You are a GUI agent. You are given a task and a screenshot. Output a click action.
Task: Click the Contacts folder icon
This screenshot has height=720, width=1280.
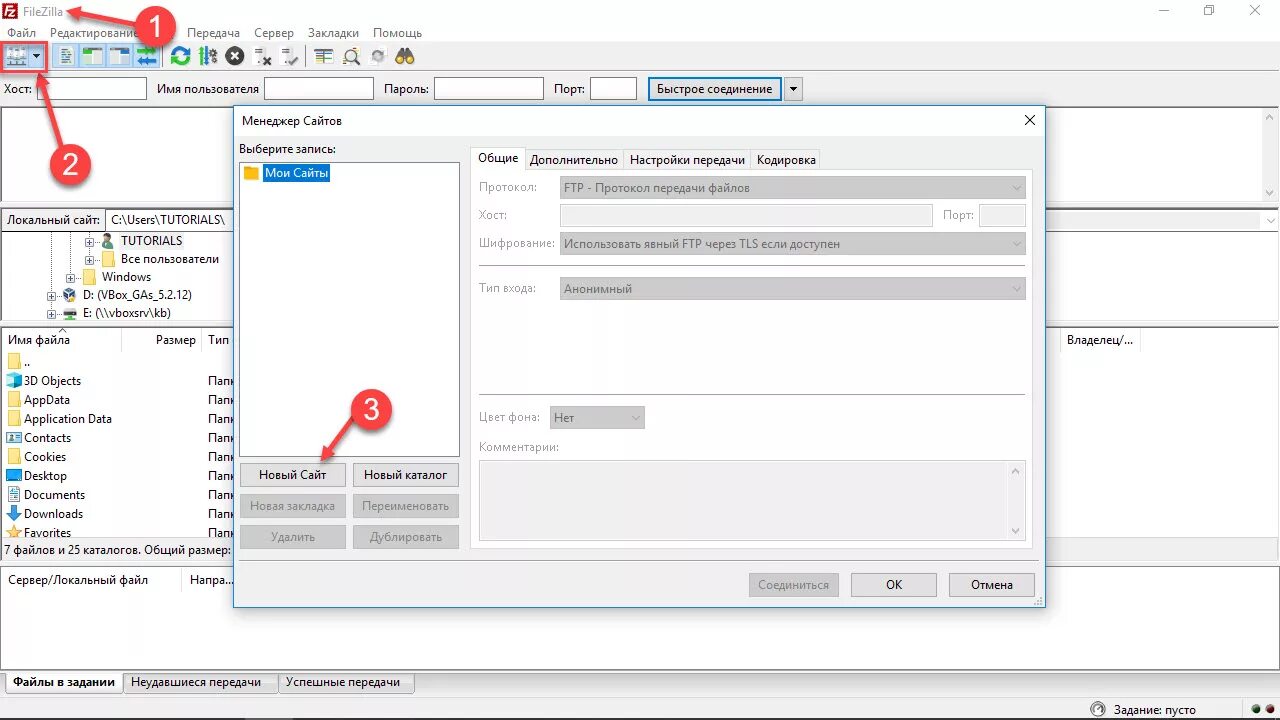(14, 438)
